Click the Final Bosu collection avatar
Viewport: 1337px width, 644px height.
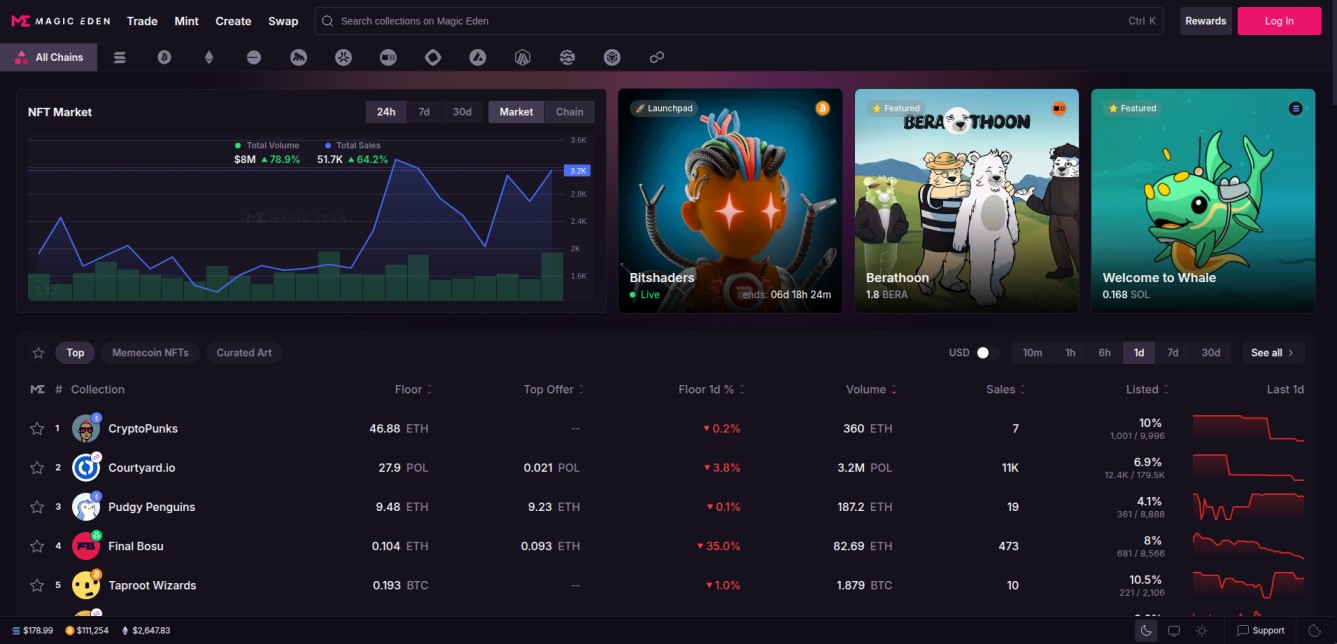pos(86,546)
